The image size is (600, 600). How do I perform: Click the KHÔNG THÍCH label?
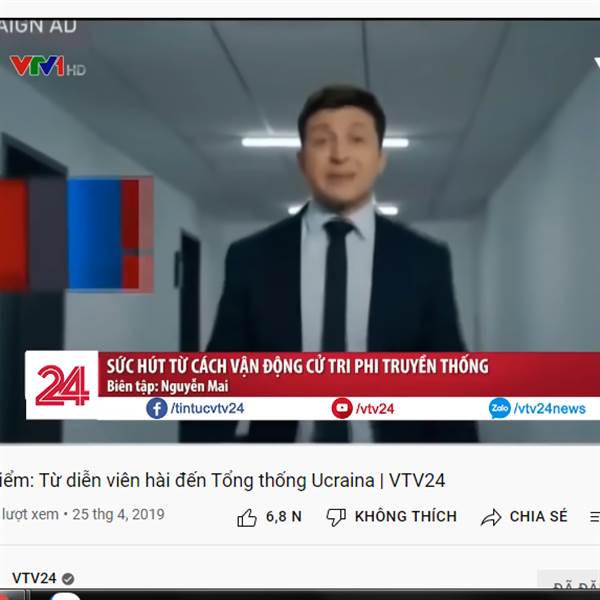406,516
